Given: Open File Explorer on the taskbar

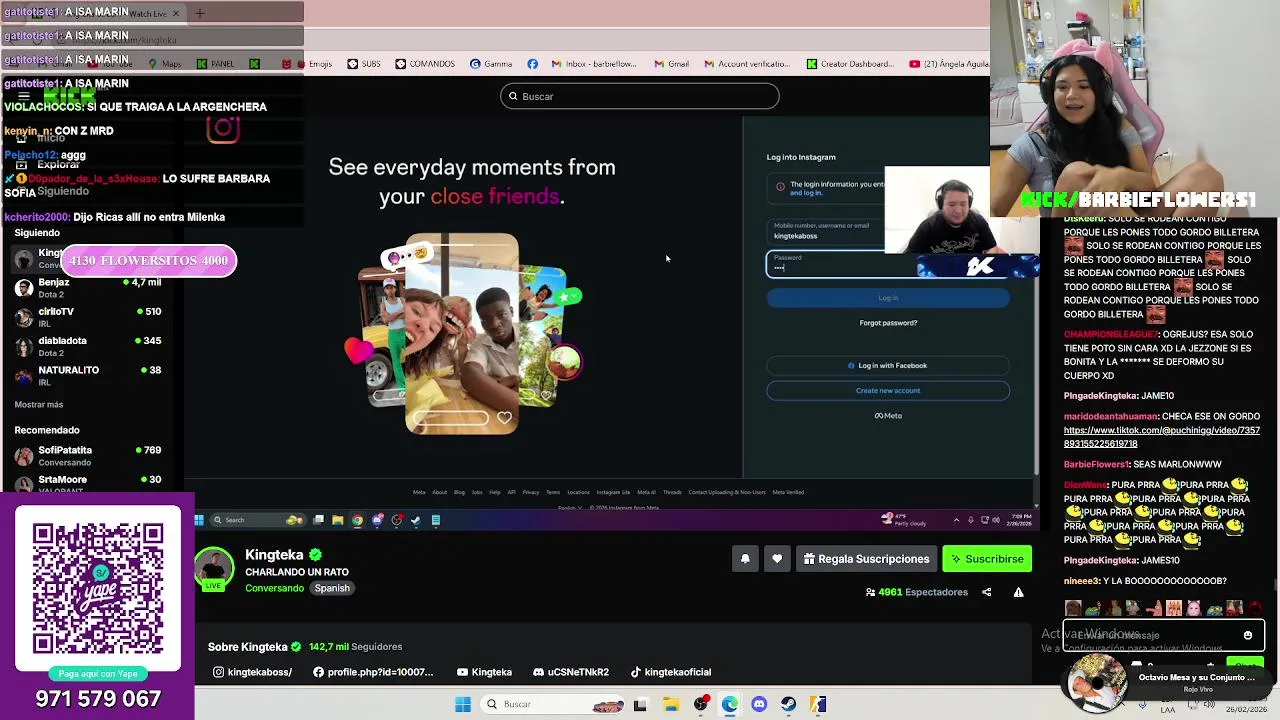Looking at the screenshot, I should coord(671,704).
